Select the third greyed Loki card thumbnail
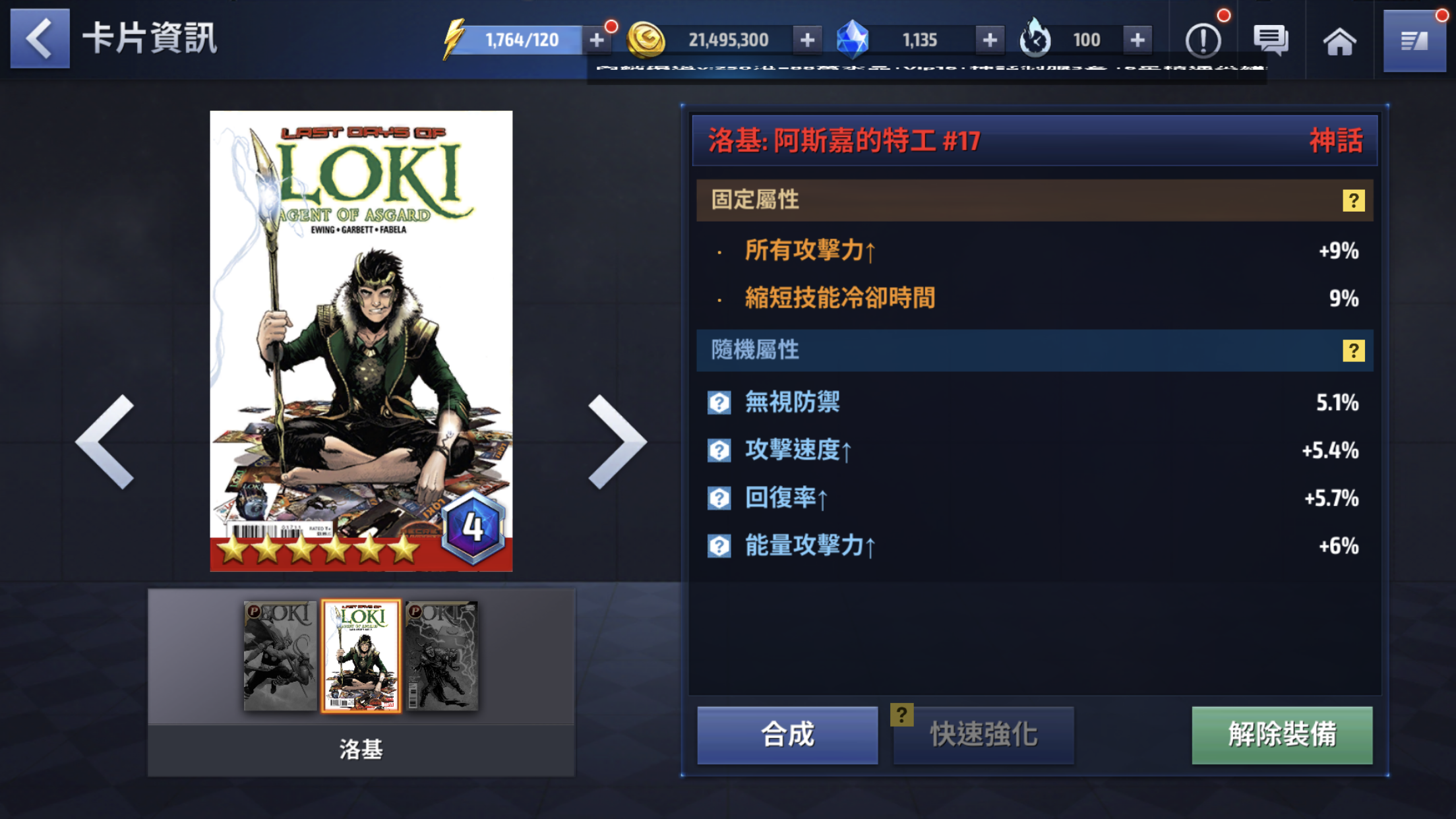 point(442,655)
